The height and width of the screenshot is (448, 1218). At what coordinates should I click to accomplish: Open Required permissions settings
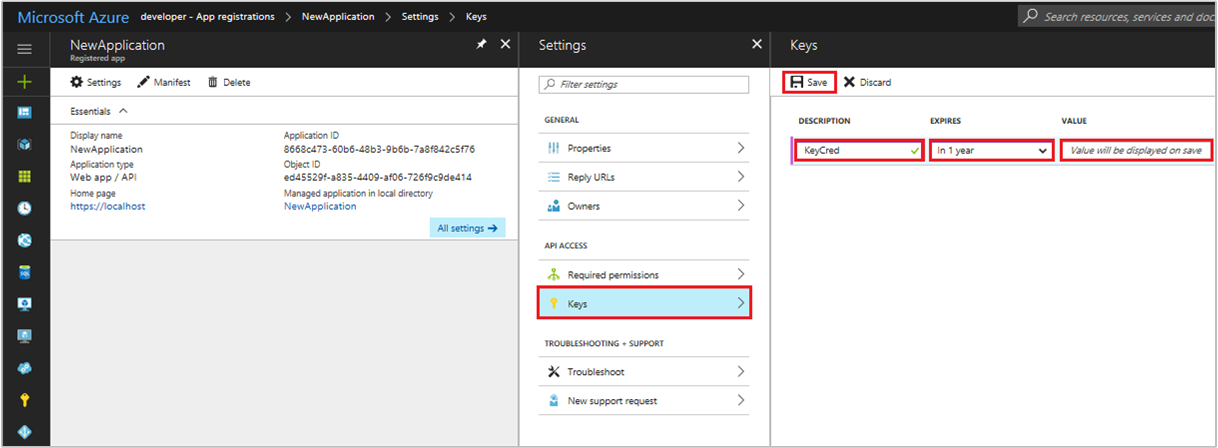point(644,274)
